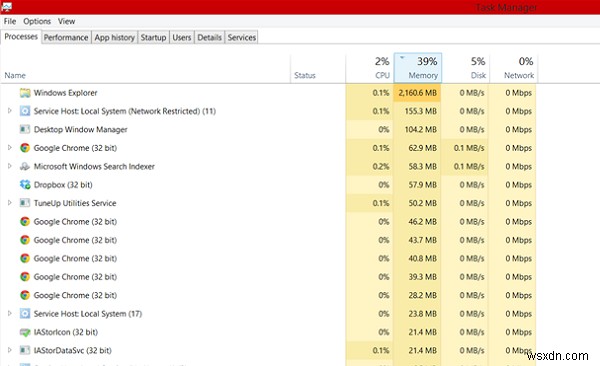Switch to the Services tab
The image size is (600, 366).
241,38
